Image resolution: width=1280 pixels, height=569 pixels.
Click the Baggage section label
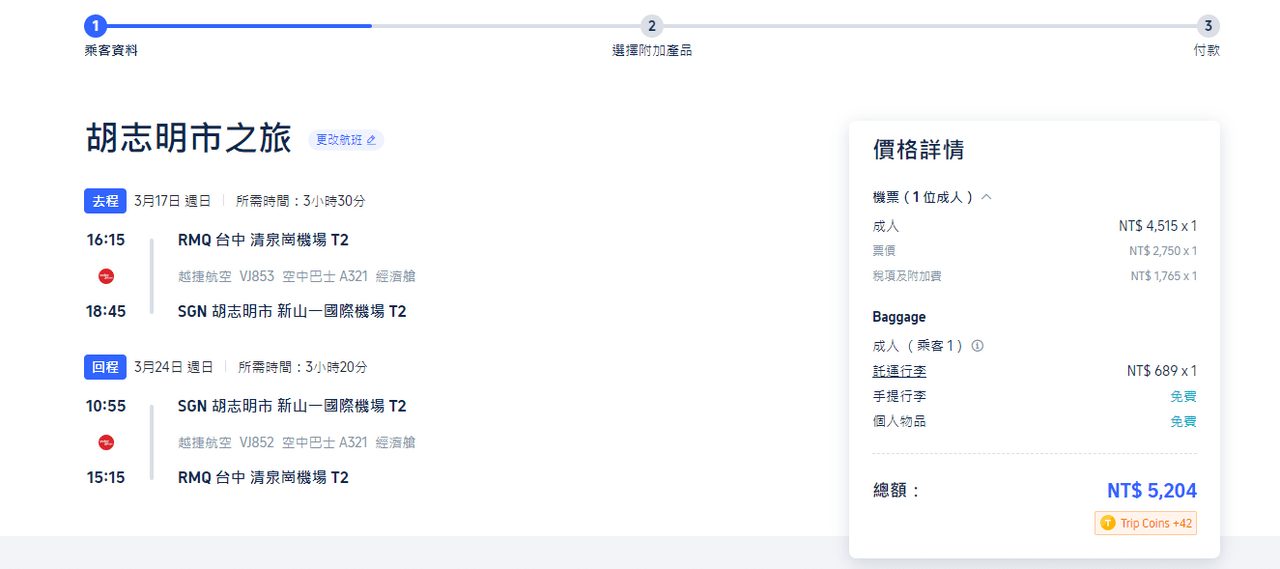[x=899, y=317]
